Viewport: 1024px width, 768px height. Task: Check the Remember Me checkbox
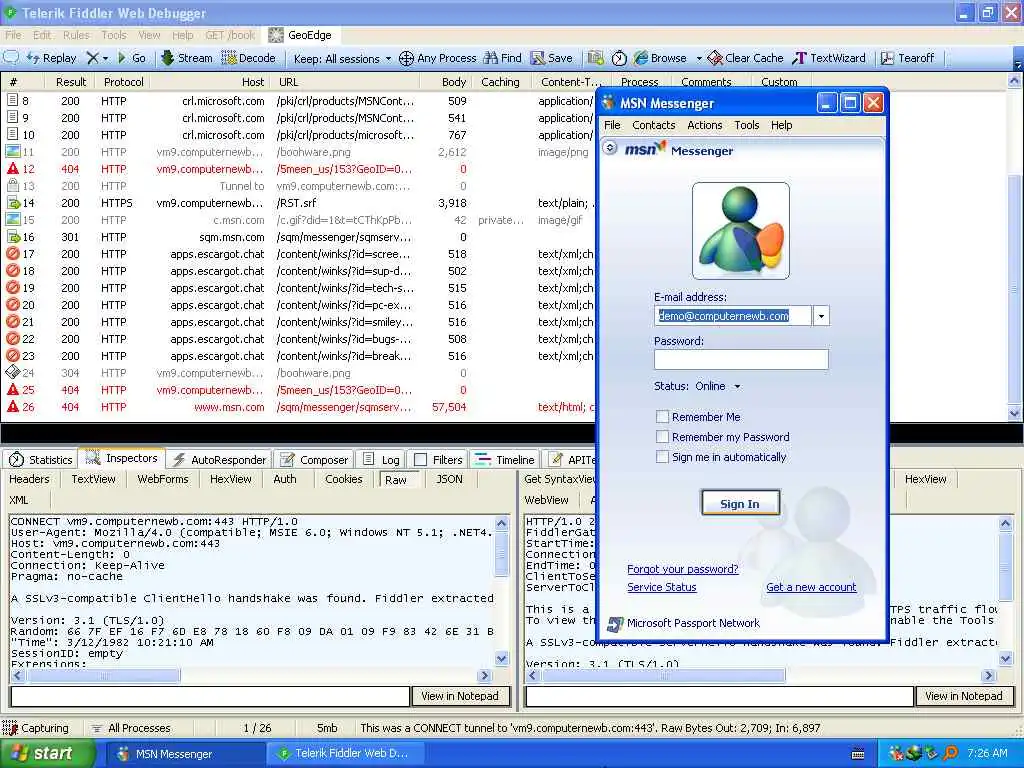(x=662, y=417)
